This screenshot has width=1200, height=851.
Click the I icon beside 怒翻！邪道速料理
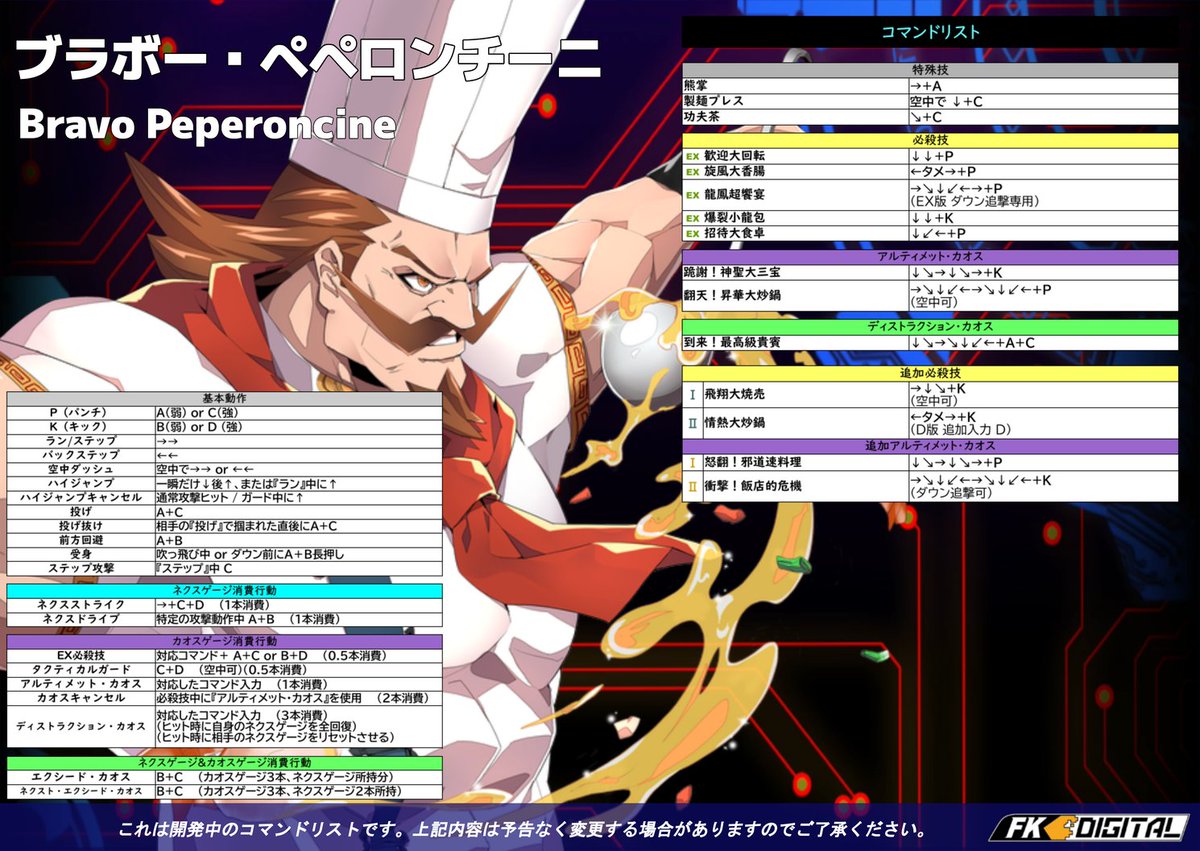[692, 462]
